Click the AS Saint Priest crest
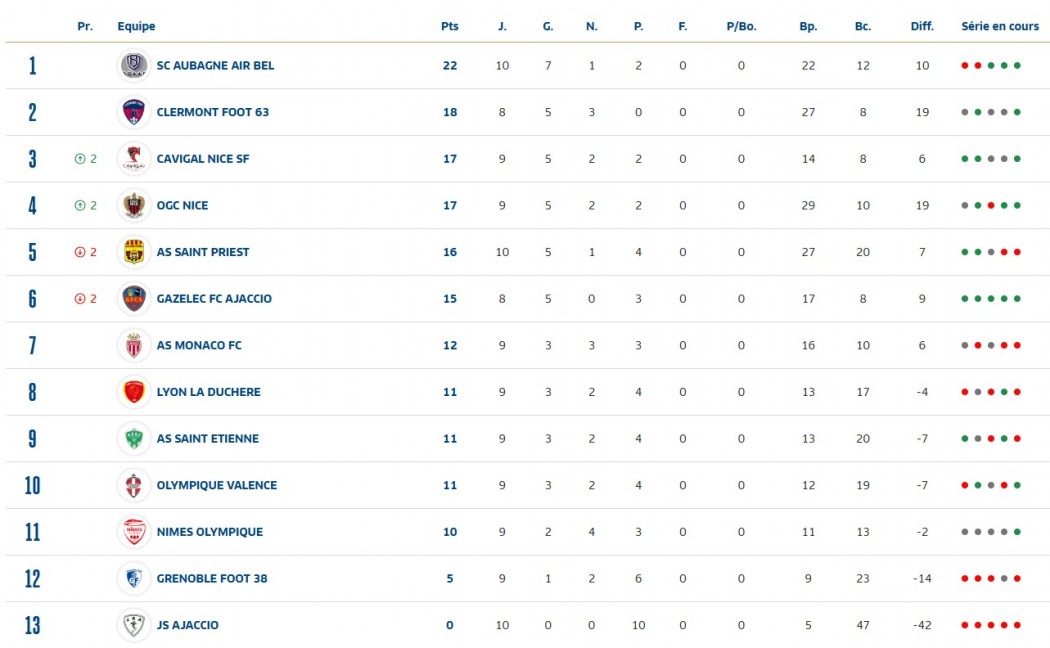Image resolution: width=1050 pixels, height=648 pixels. point(133,252)
